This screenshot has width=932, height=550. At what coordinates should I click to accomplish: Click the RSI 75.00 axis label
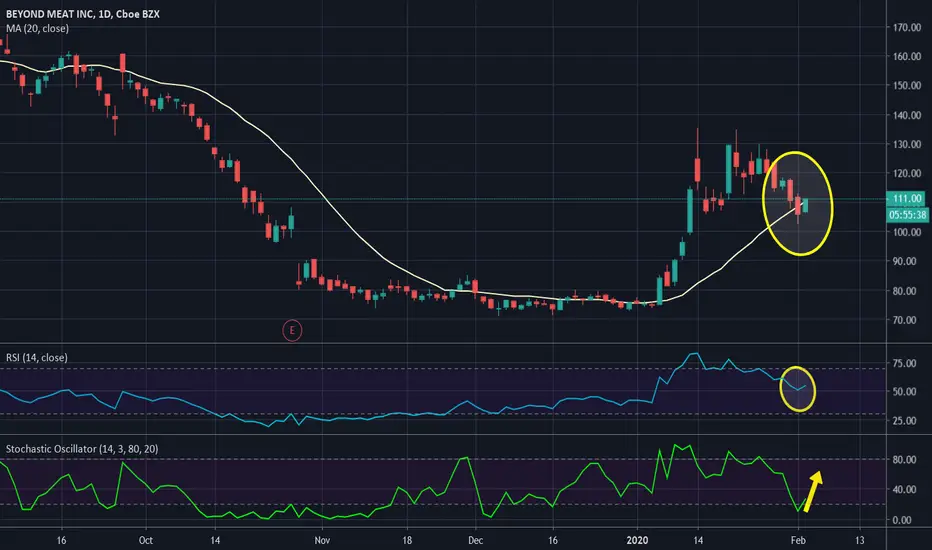(x=904, y=363)
